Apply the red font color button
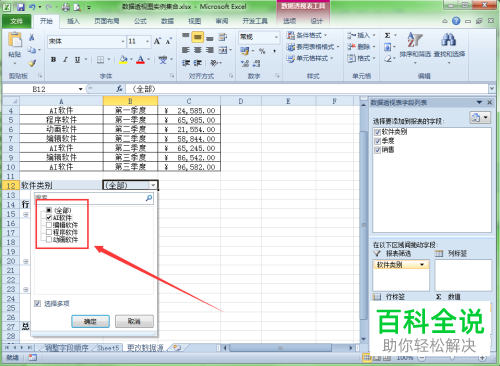 tap(141, 60)
